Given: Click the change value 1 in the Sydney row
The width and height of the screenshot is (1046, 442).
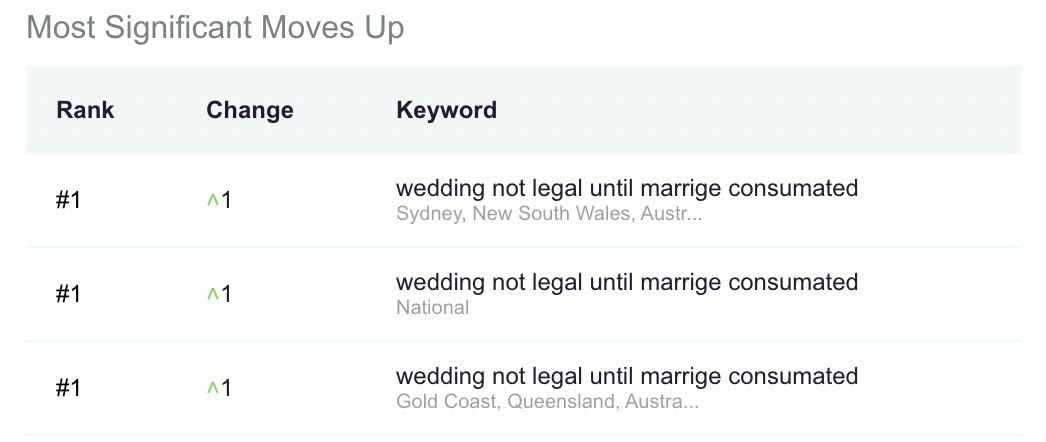Looking at the screenshot, I should pyautogui.click(x=226, y=200).
